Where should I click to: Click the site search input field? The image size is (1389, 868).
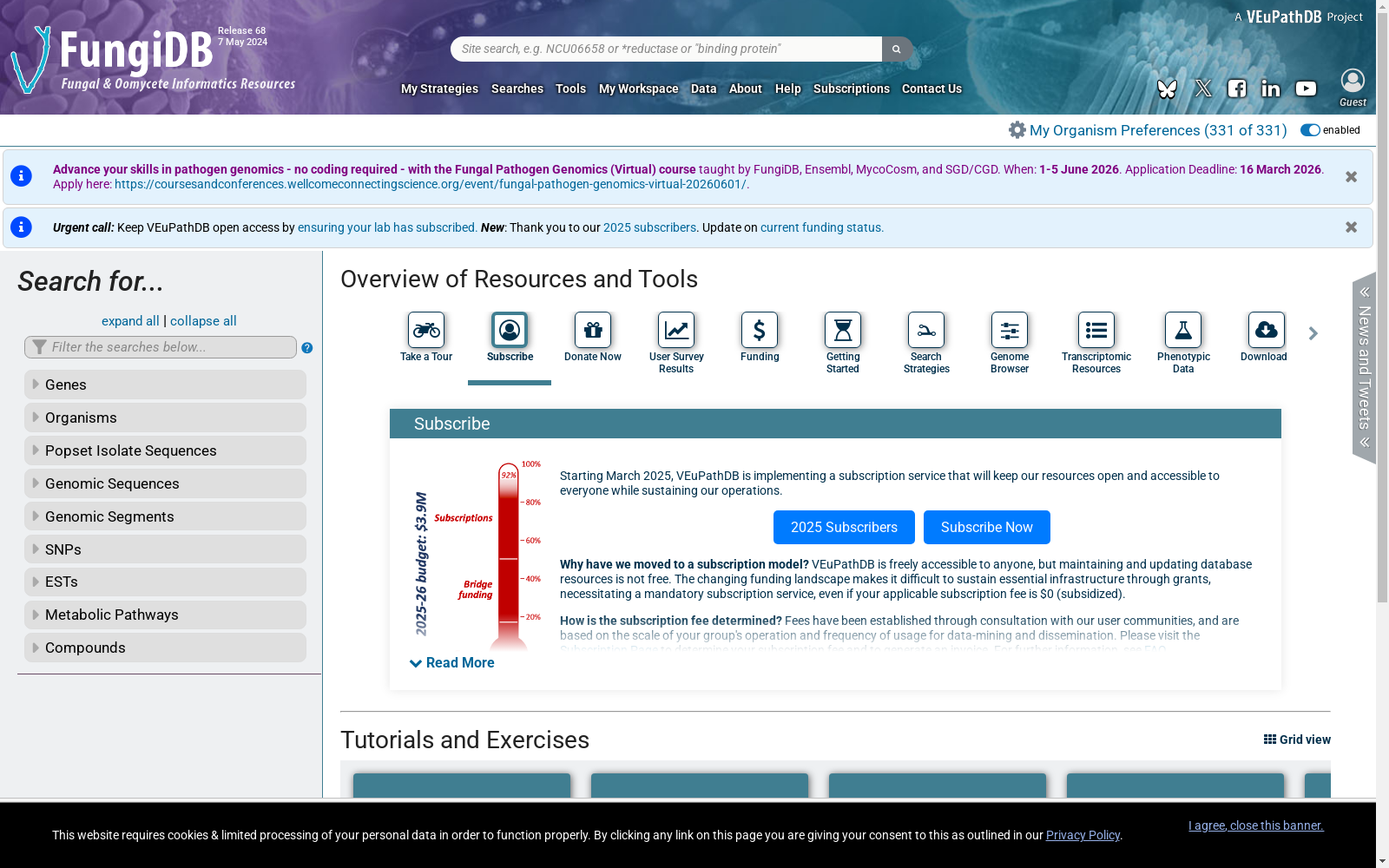[x=666, y=49]
